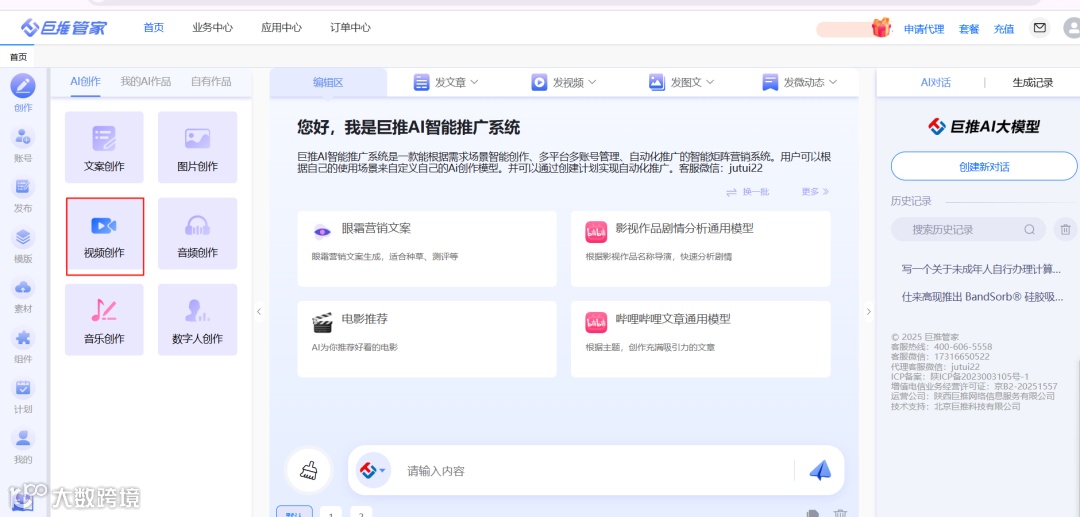Open the 眼霜营销文案 template card
1080x517 pixels.
(427, 249)
